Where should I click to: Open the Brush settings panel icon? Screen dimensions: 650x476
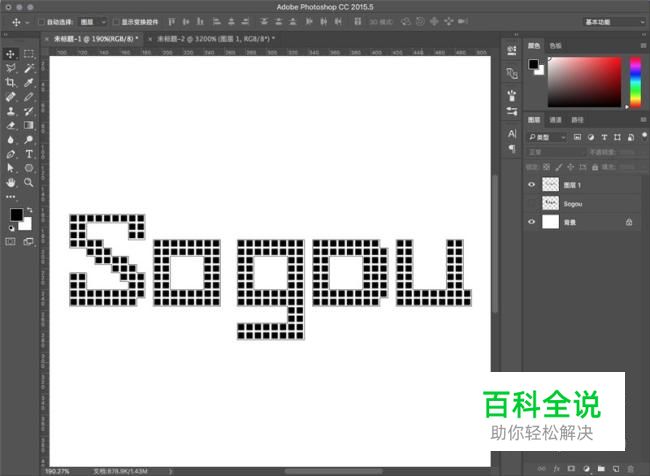(512, 111)
